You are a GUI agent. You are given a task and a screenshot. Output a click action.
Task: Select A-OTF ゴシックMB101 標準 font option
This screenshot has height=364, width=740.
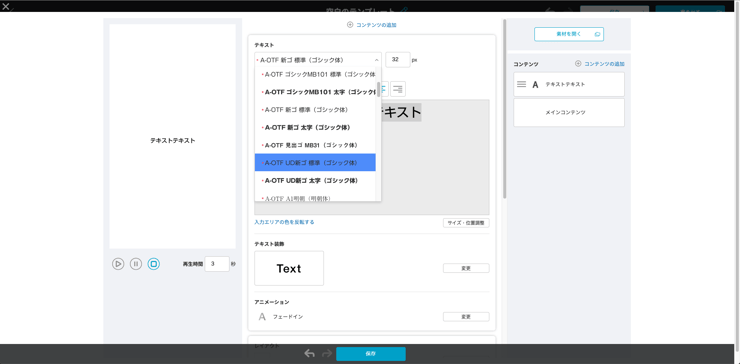(315, 74)
